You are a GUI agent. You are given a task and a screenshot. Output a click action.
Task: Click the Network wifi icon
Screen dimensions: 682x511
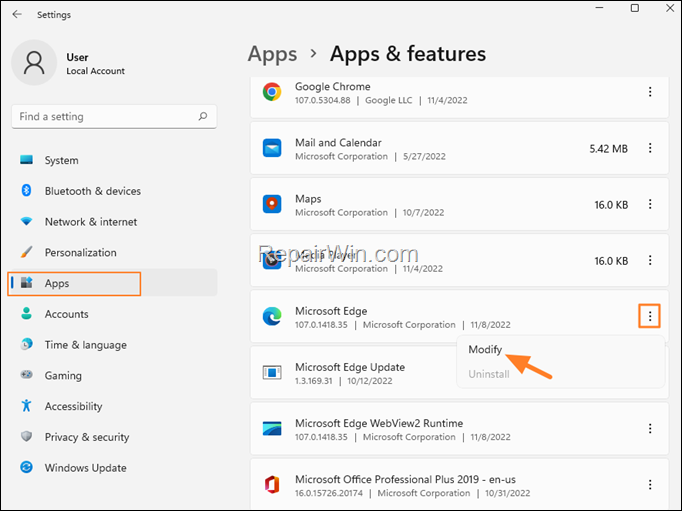(x=27, y=221)
